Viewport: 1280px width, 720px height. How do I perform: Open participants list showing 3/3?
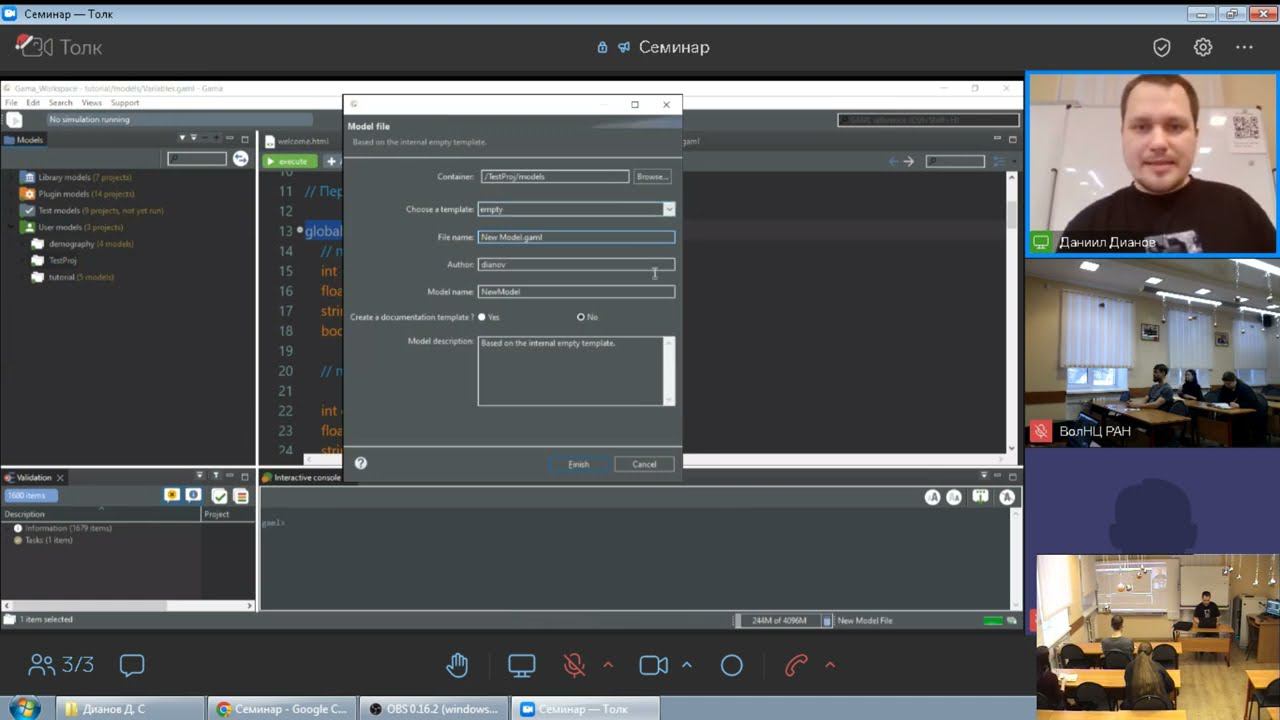[x=61, y=665]
